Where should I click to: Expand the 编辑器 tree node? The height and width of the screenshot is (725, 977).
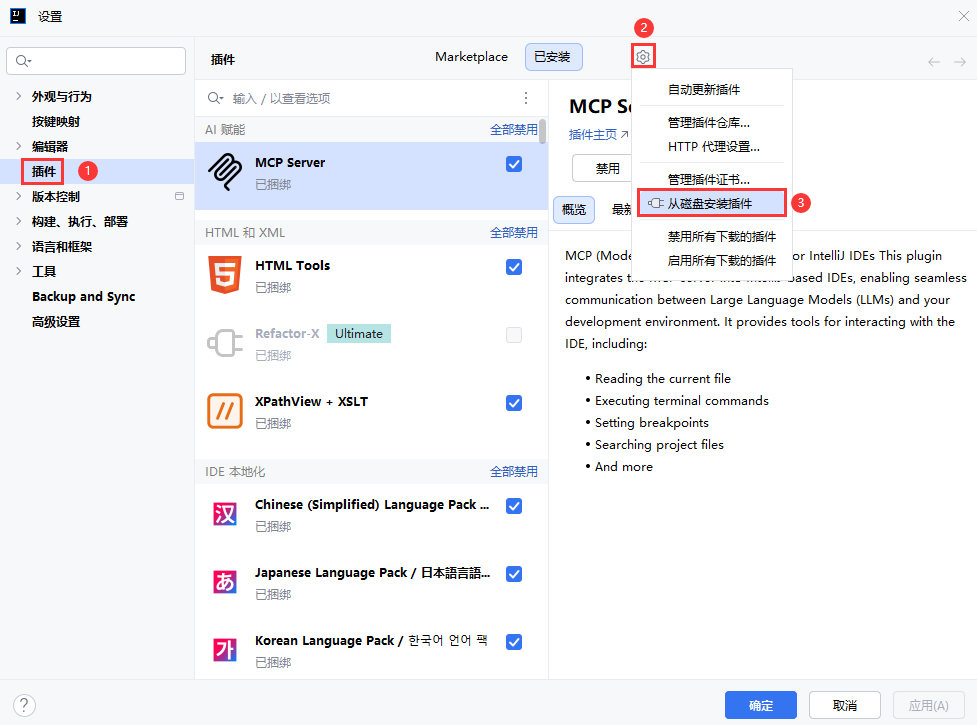(19, 146)
